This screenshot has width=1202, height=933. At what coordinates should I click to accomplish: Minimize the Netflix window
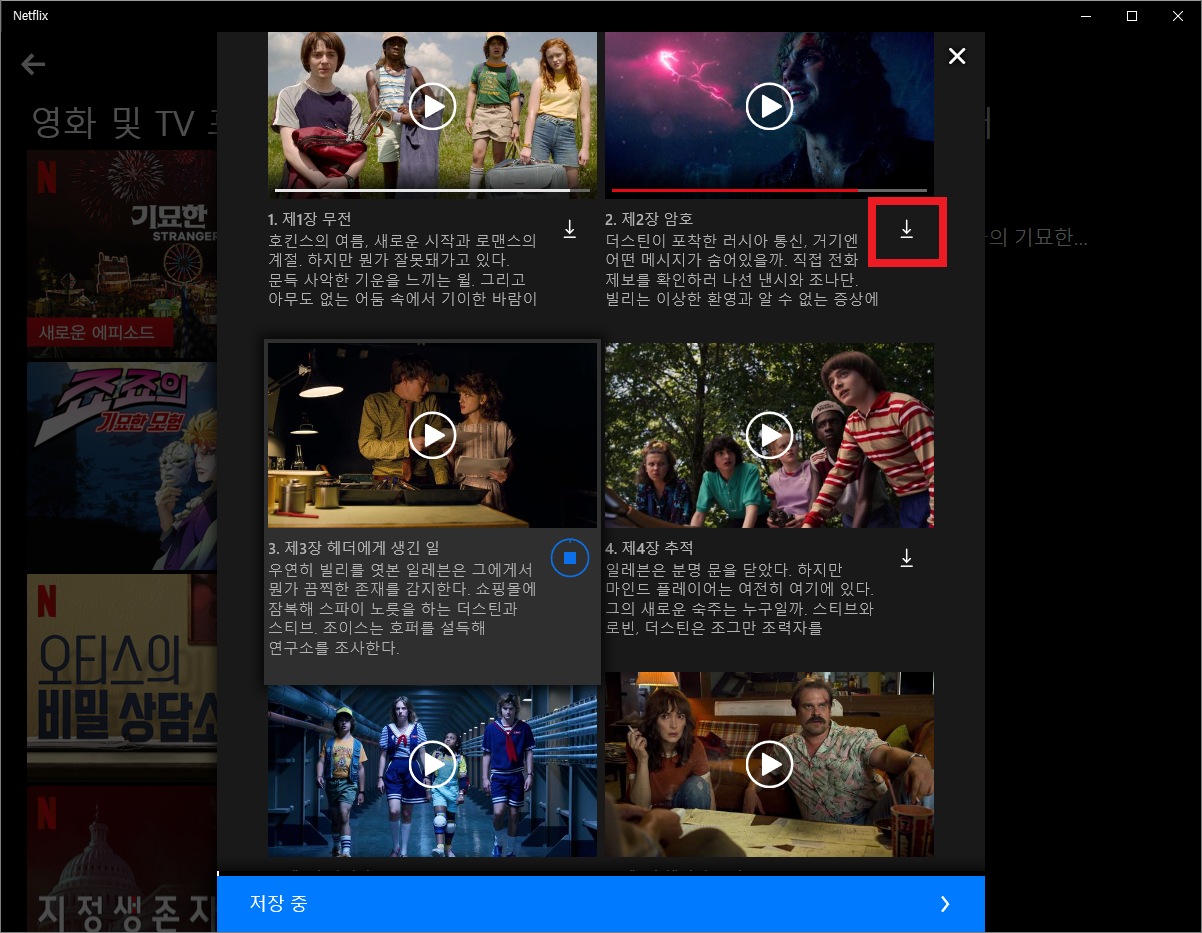(1085, 15)
